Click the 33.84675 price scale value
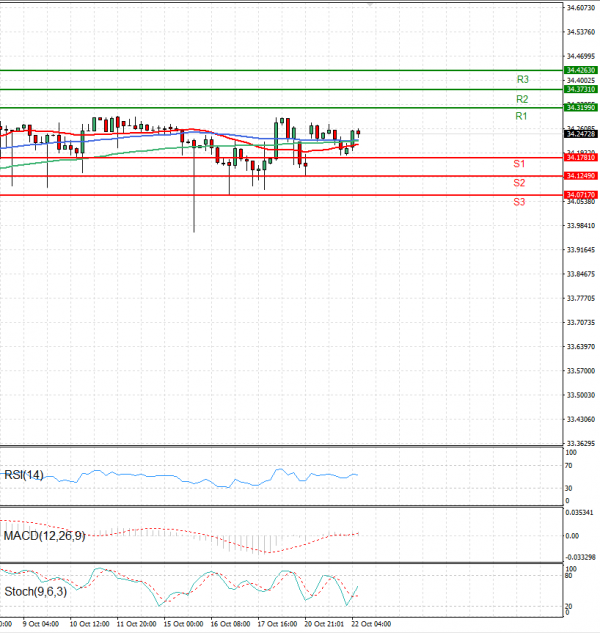 pos(581,274)
